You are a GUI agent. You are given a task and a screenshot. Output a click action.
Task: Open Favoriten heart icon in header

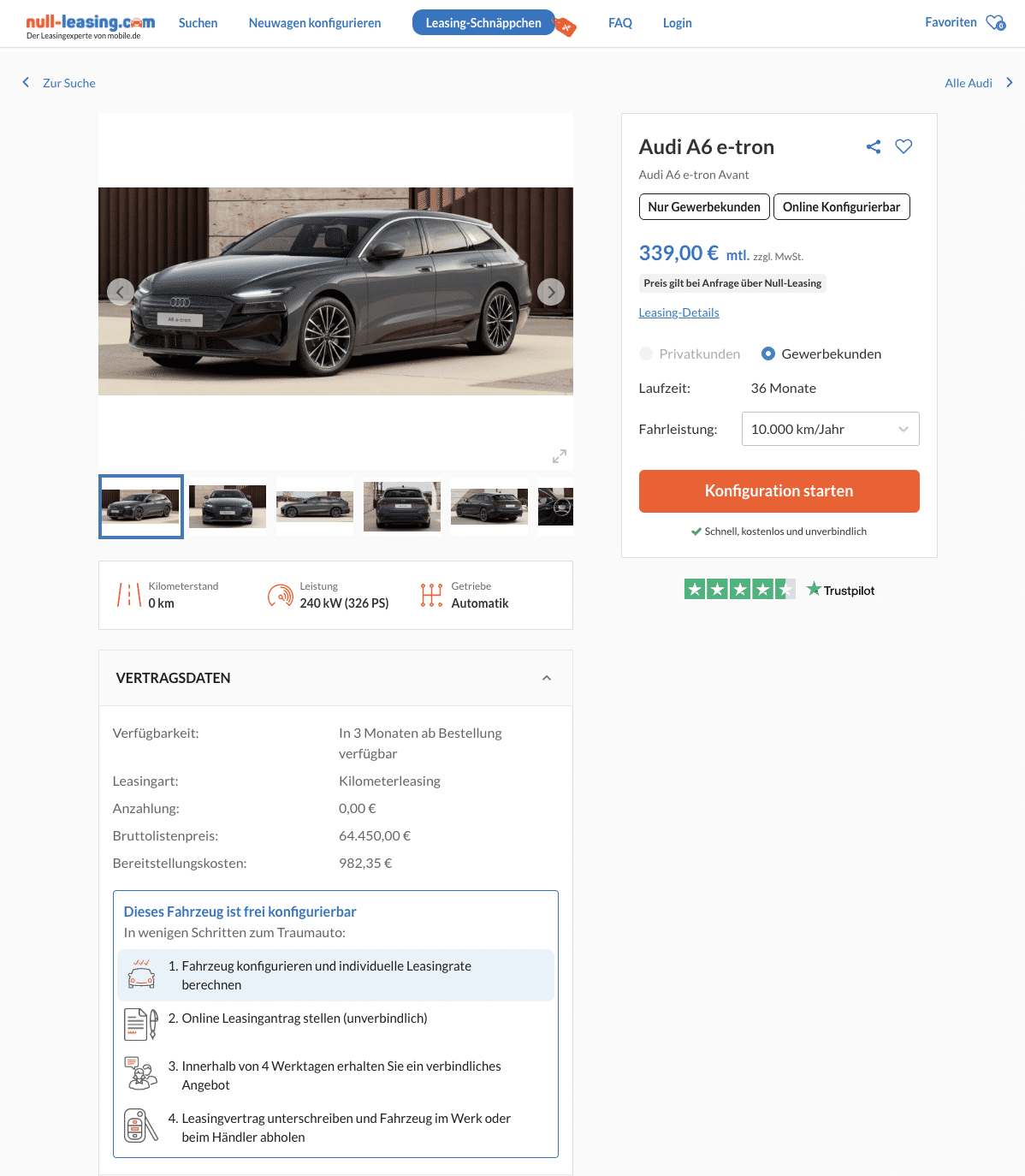[995, 23]
